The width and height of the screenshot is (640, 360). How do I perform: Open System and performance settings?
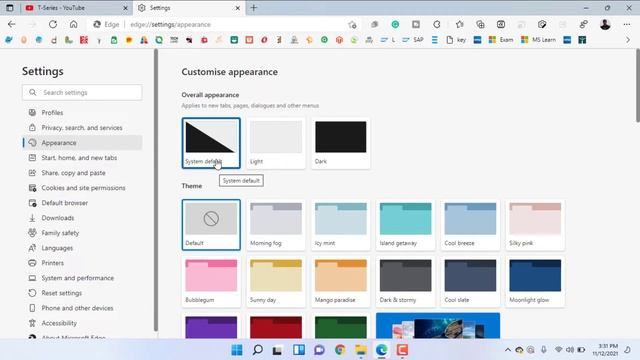coord(82,278)
